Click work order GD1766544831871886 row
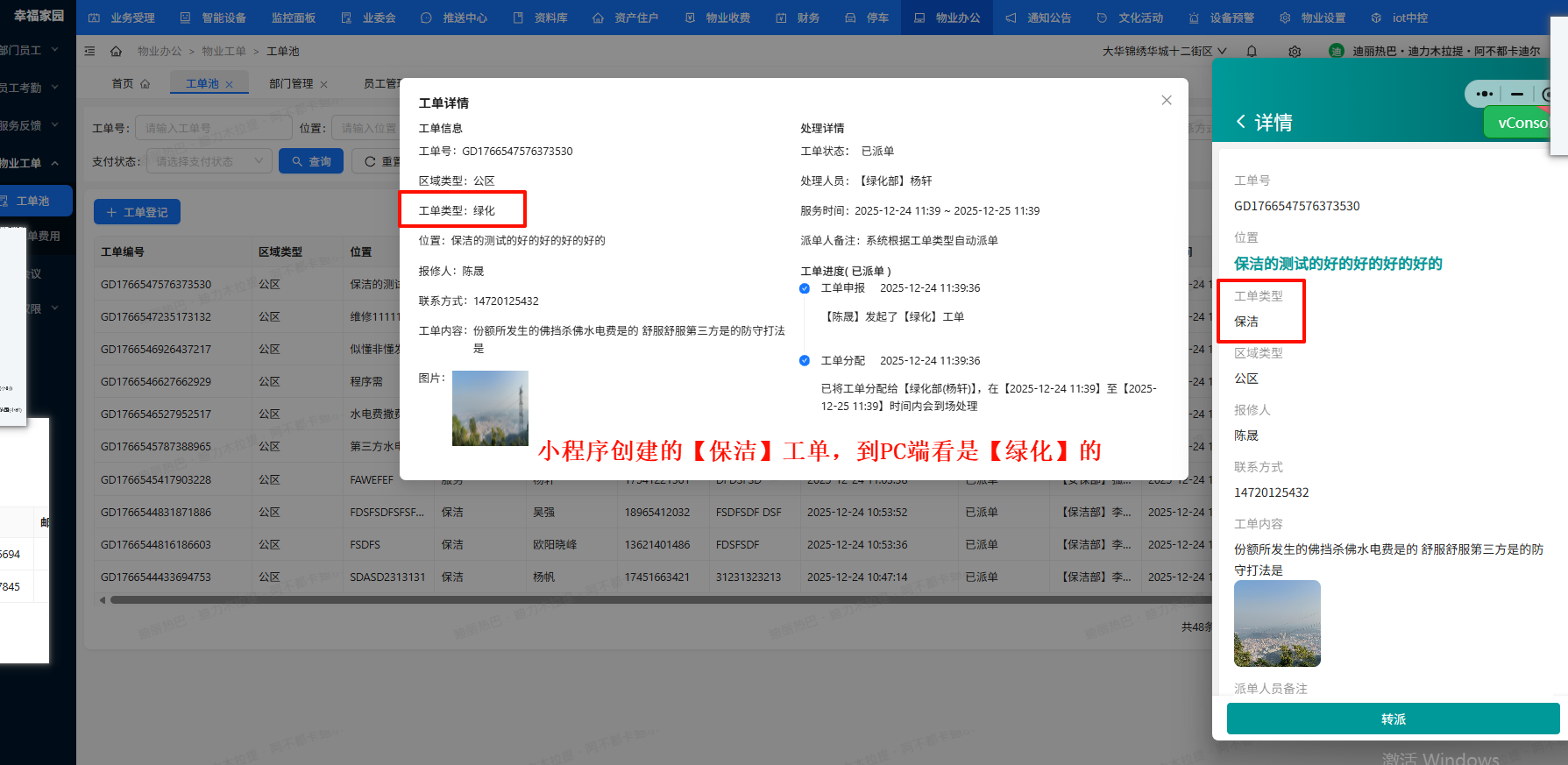Screen dimensions: 1568x765 click(x=651, y=512)
